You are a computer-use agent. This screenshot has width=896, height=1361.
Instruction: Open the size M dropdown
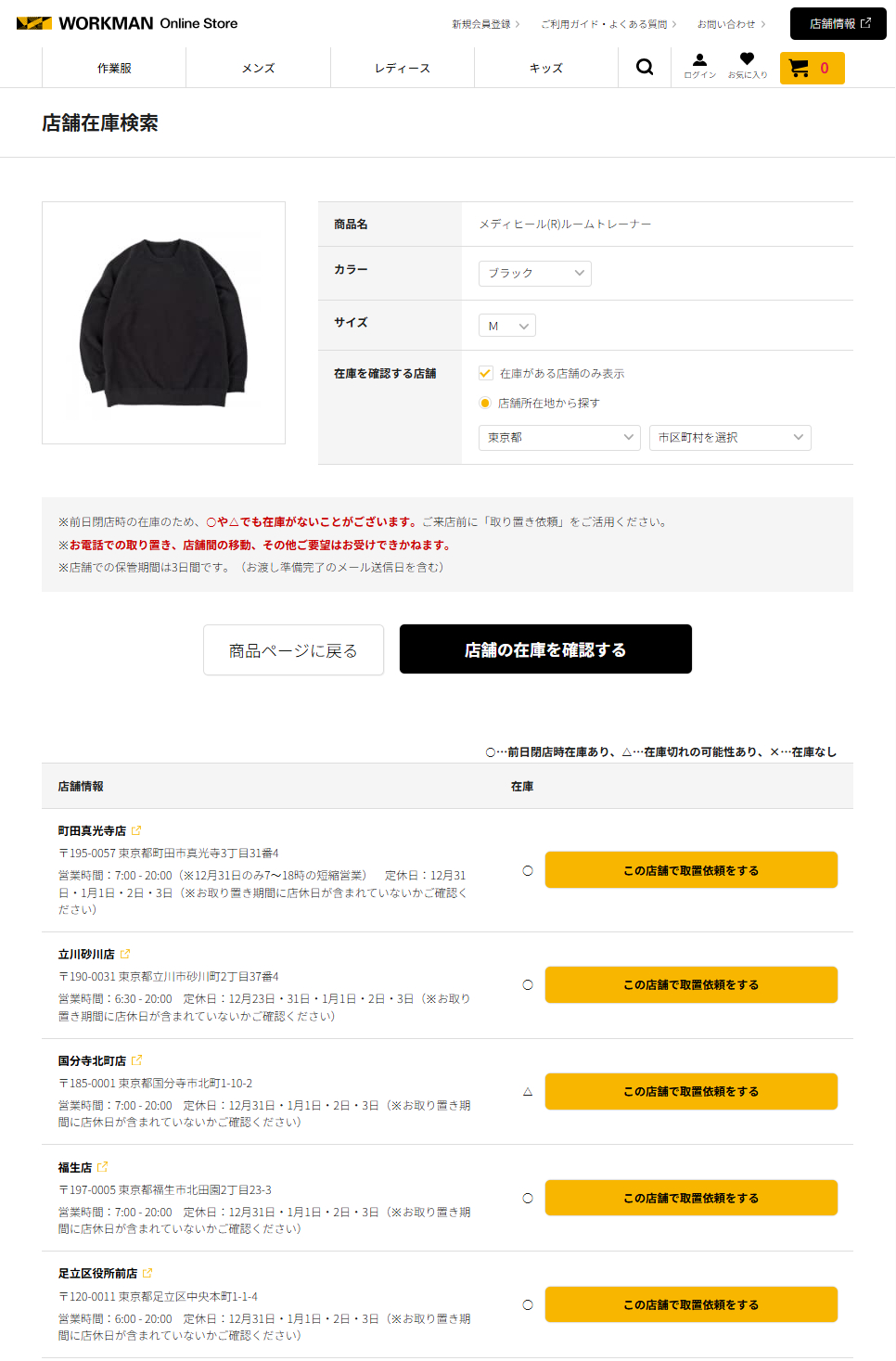click(x=507, y=326)
